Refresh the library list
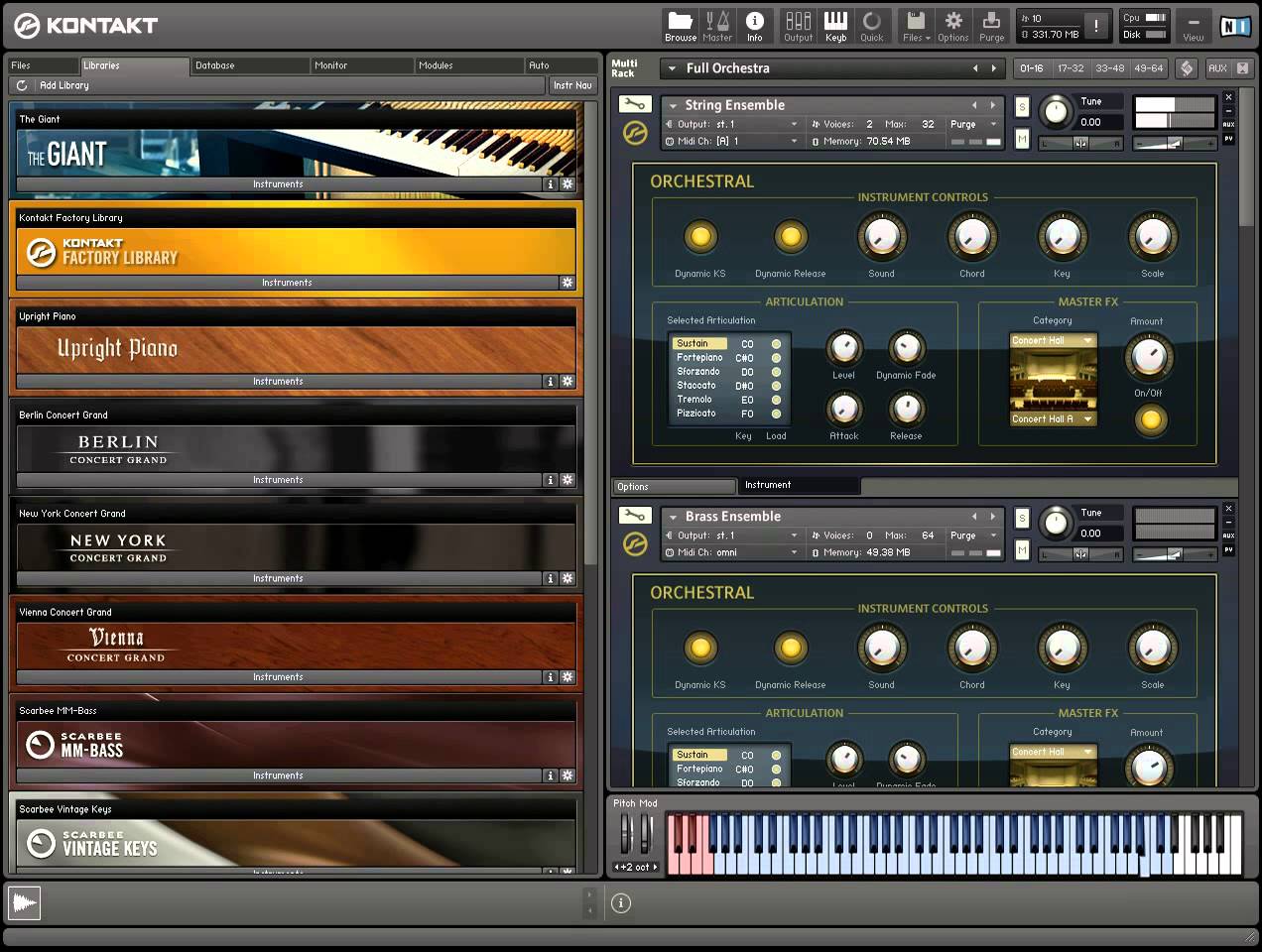This screenshot has height=952, width=1262. [x=23, y=85]
